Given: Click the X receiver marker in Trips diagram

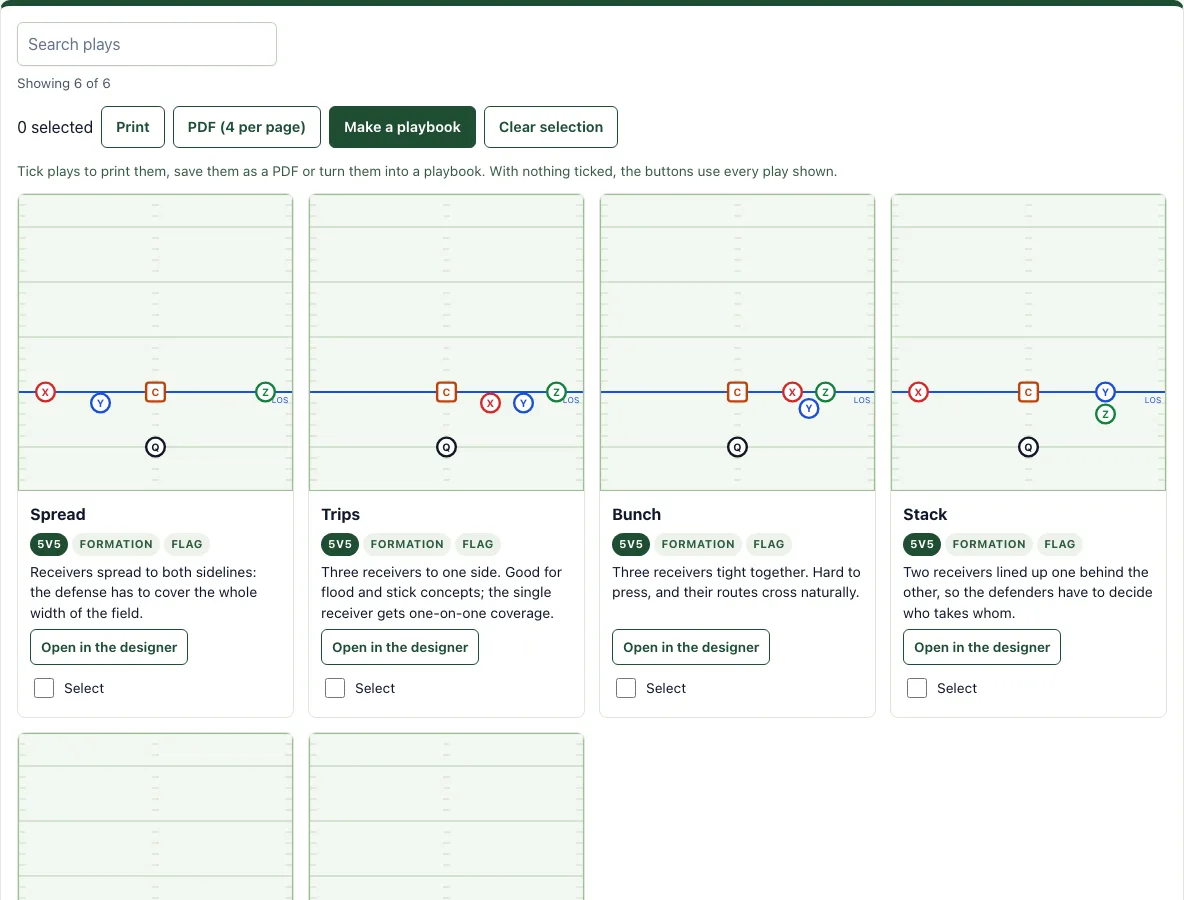Looking at the screenshot, I should pos(491,403).
